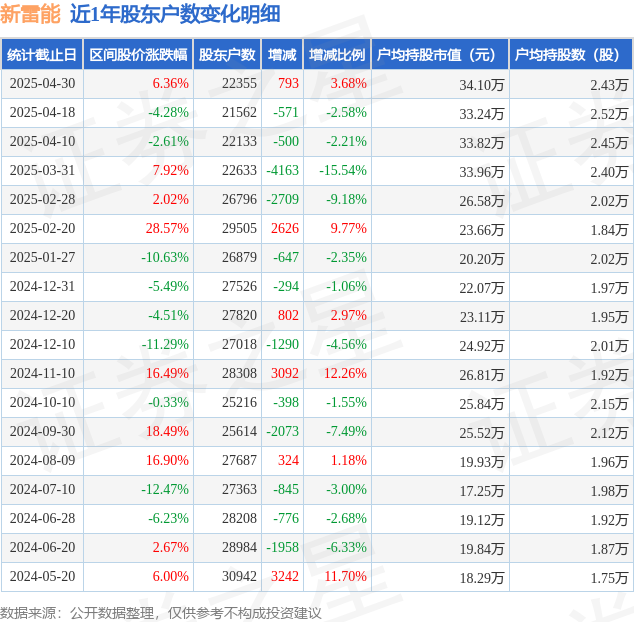
Task: Select the date cell 2024-10-10
Action: [42, 402]
